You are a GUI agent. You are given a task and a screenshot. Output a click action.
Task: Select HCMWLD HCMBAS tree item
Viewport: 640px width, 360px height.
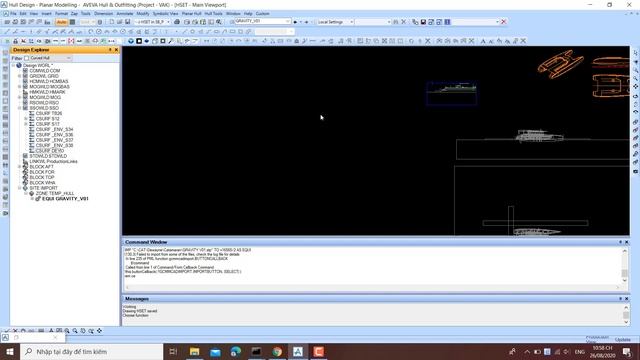pyautogui.click(x=49, y=81)
